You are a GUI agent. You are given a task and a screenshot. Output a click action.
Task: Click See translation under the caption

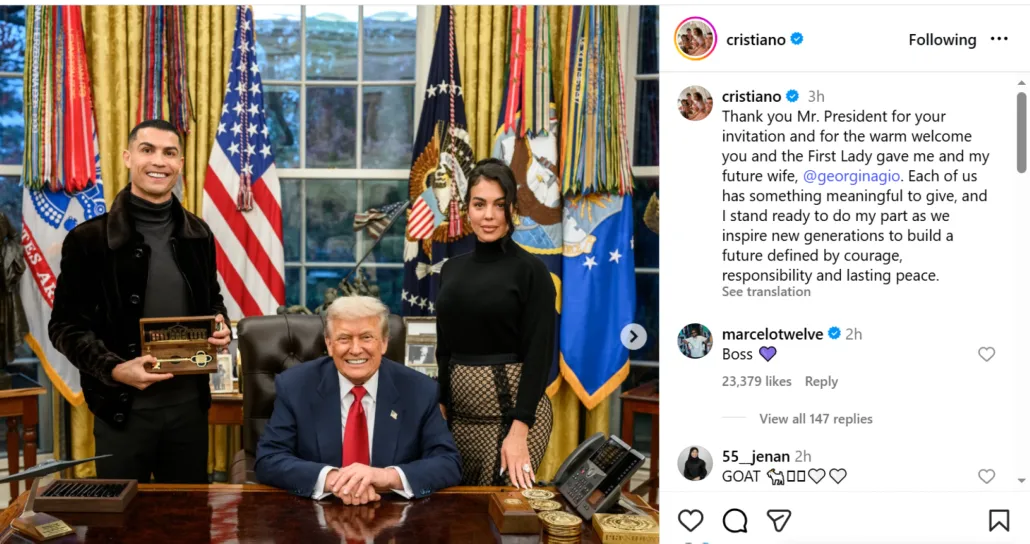click(x=766, y=292)
